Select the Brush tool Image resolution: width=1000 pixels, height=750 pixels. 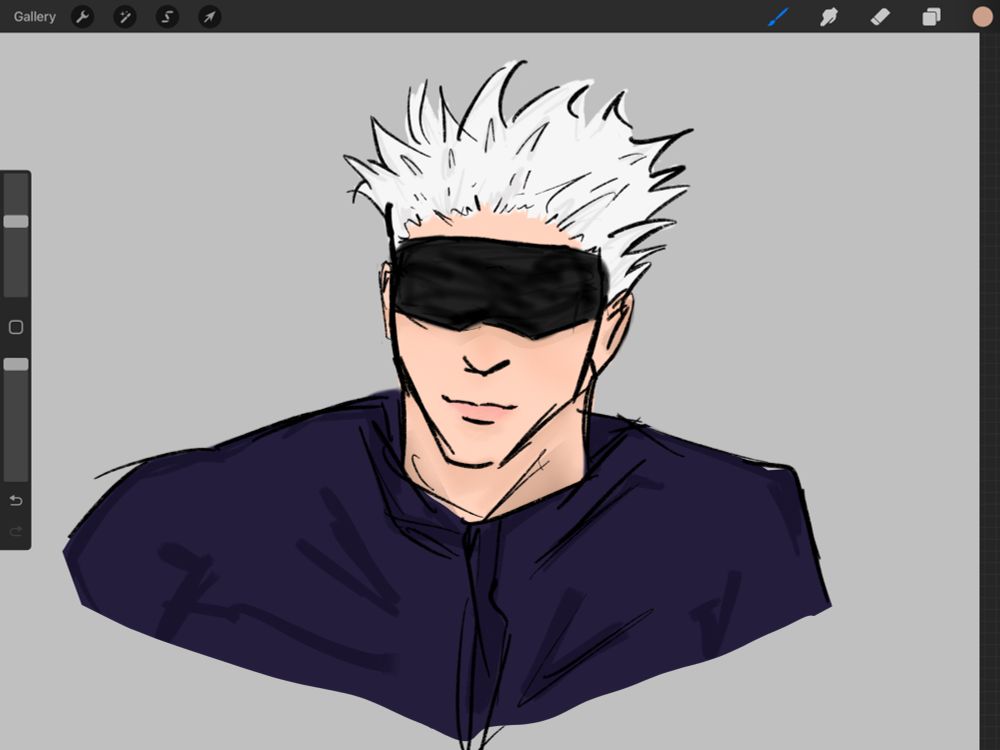pos(778,17)
